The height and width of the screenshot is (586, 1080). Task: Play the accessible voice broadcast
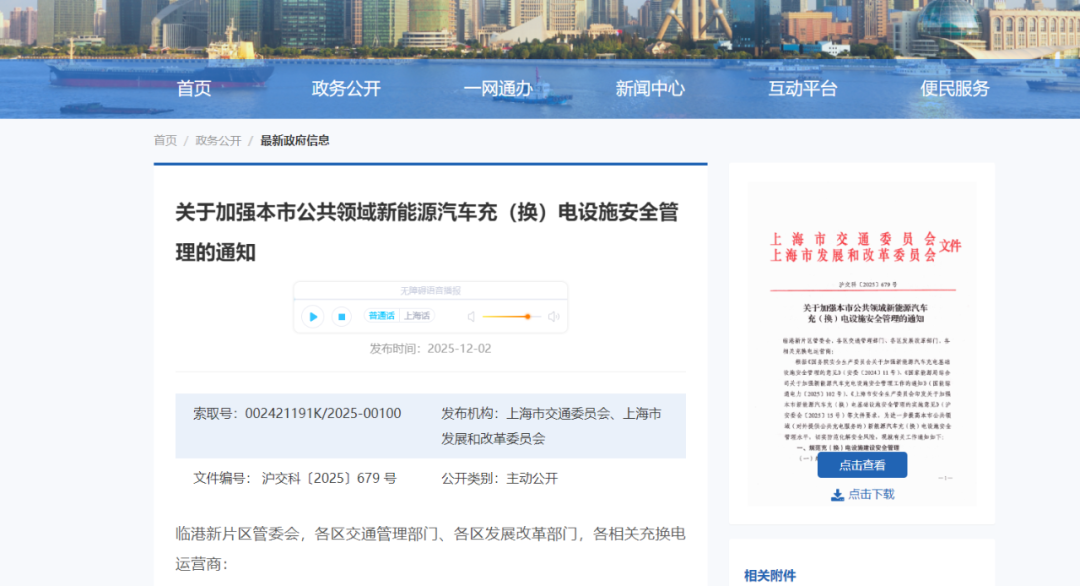pyautogui.click(x=312, y=316)
